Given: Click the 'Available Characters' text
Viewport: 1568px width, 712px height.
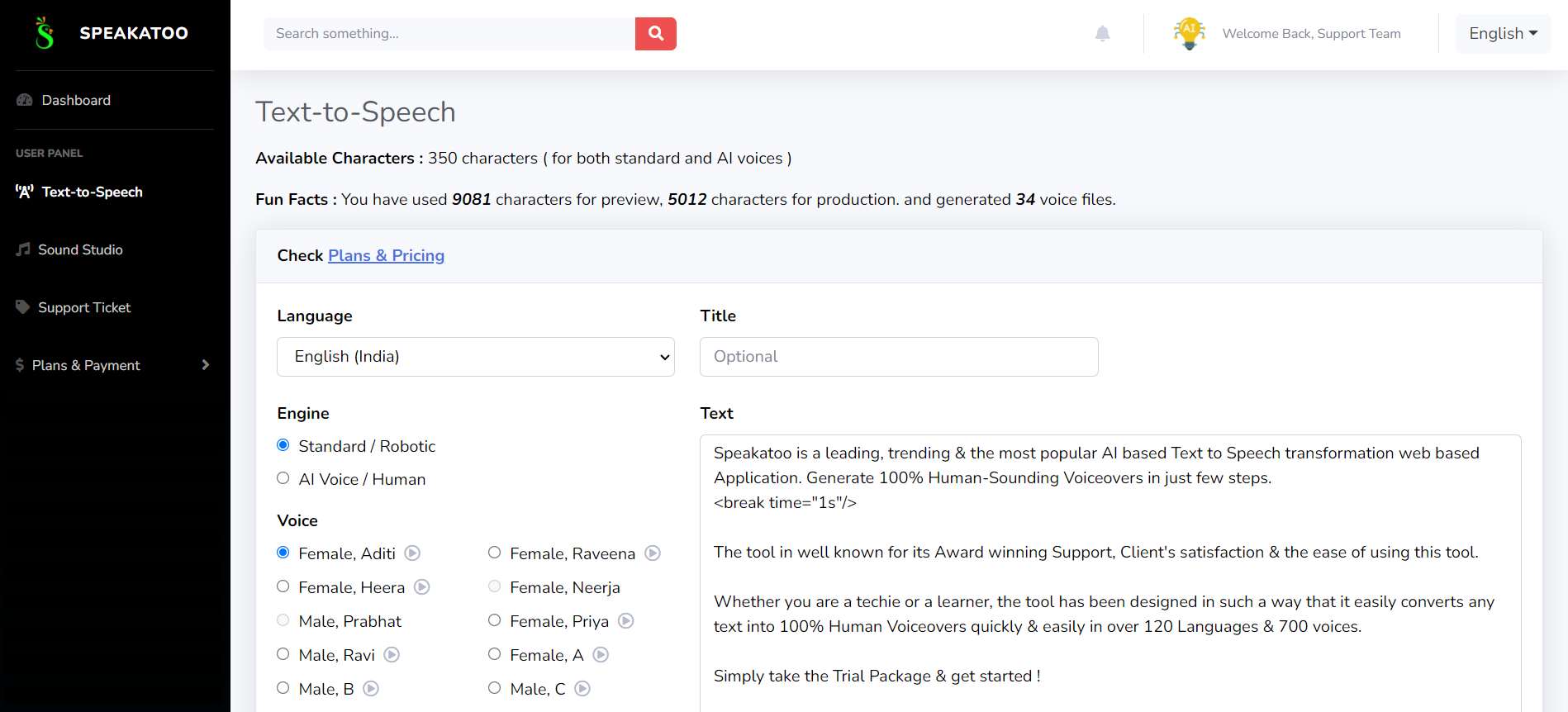Looking at the screenshot, I should click(x=340, y=158).
